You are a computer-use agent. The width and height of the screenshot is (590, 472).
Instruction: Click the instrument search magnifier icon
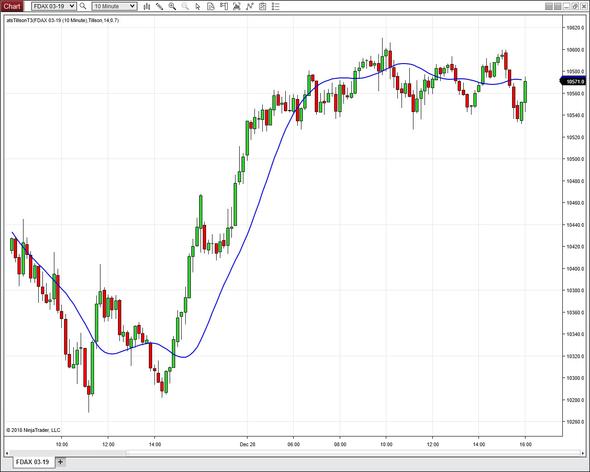click(83, 6)
